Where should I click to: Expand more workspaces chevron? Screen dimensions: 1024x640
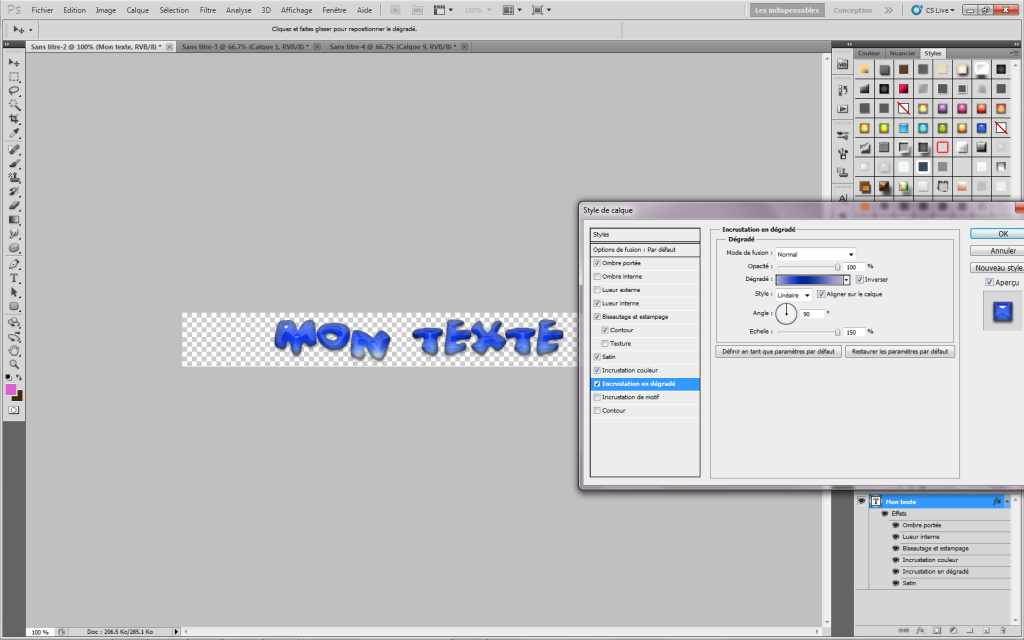coord(888,10)
